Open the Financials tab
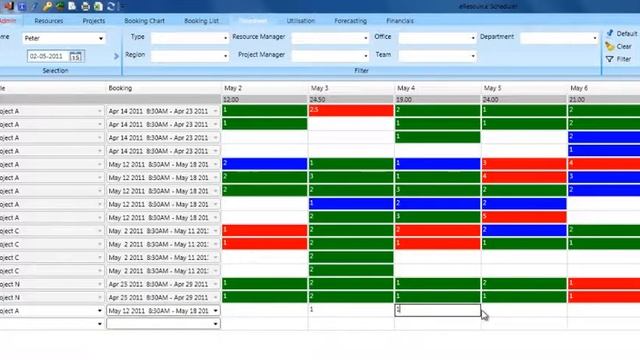Image resolution: width=640 pixels, height=360 pixels. pyautogui.click(x=400, y=21)
